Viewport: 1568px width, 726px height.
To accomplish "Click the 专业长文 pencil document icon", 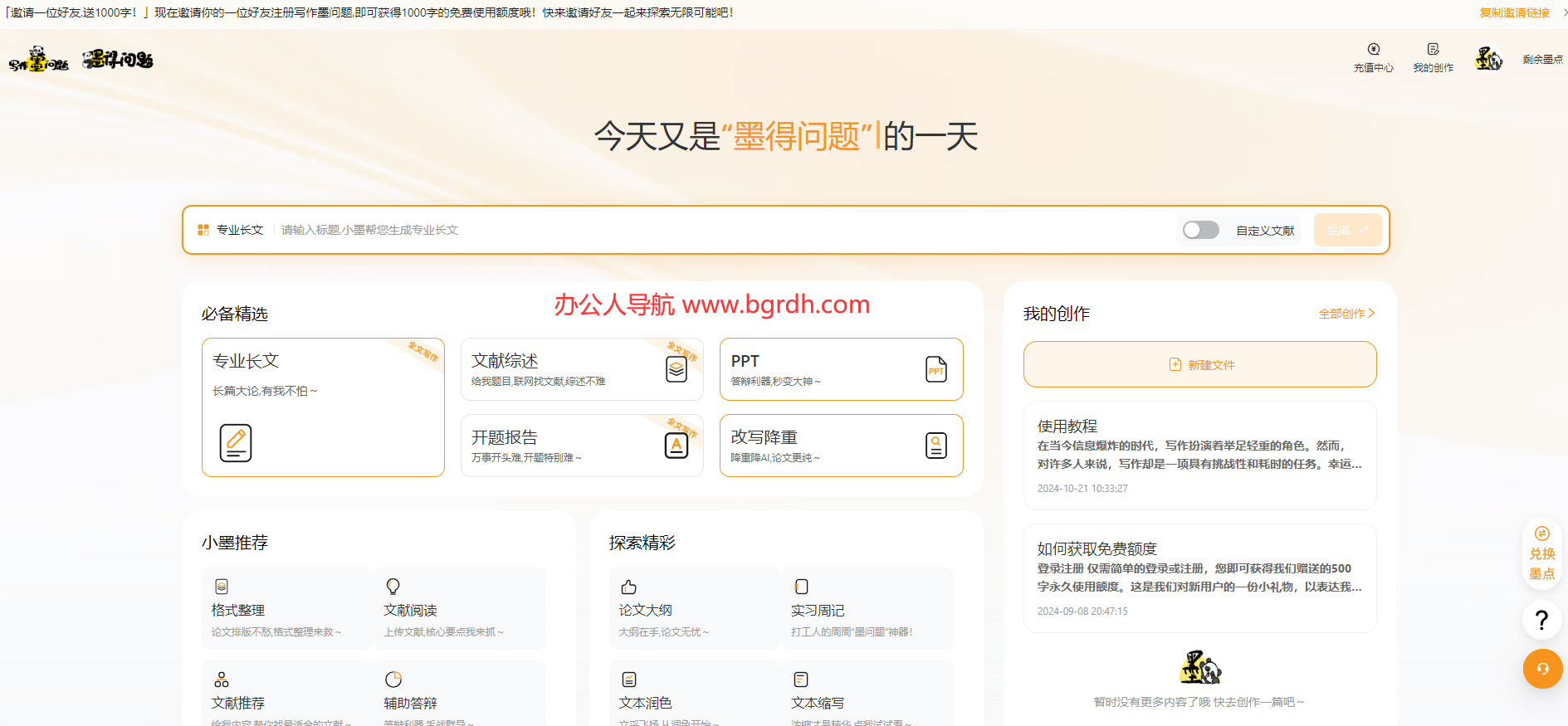I will (236, 442).
